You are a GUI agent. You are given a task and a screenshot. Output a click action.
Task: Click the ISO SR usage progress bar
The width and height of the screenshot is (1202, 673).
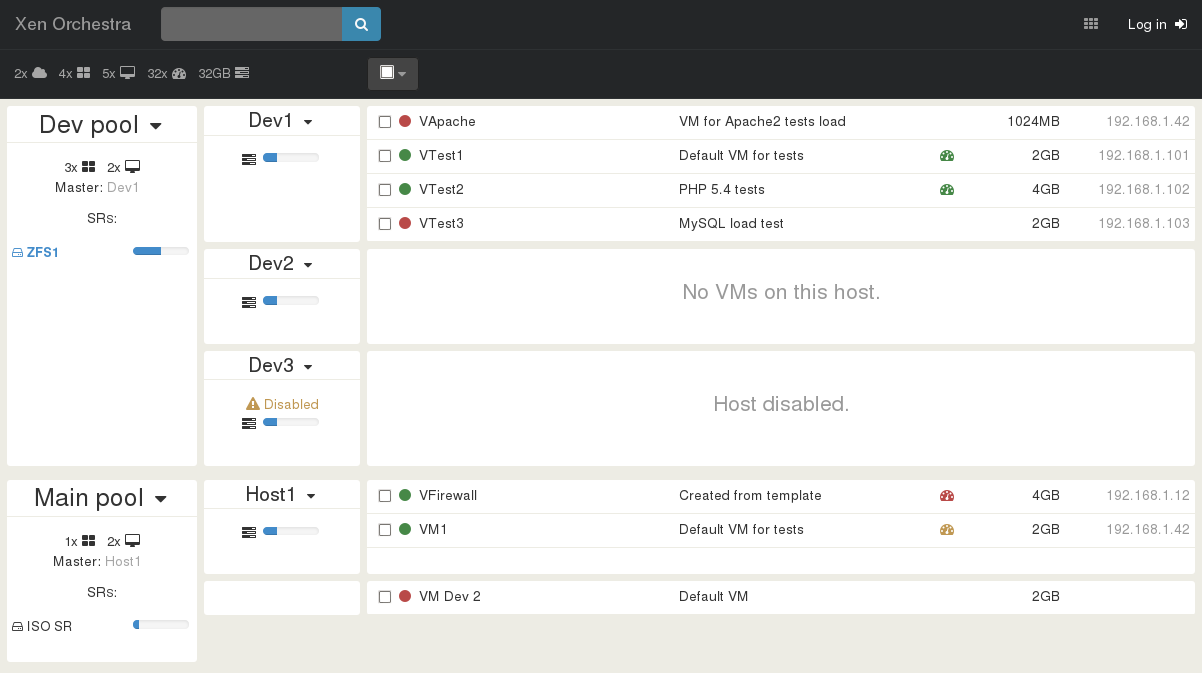(161, 625)
